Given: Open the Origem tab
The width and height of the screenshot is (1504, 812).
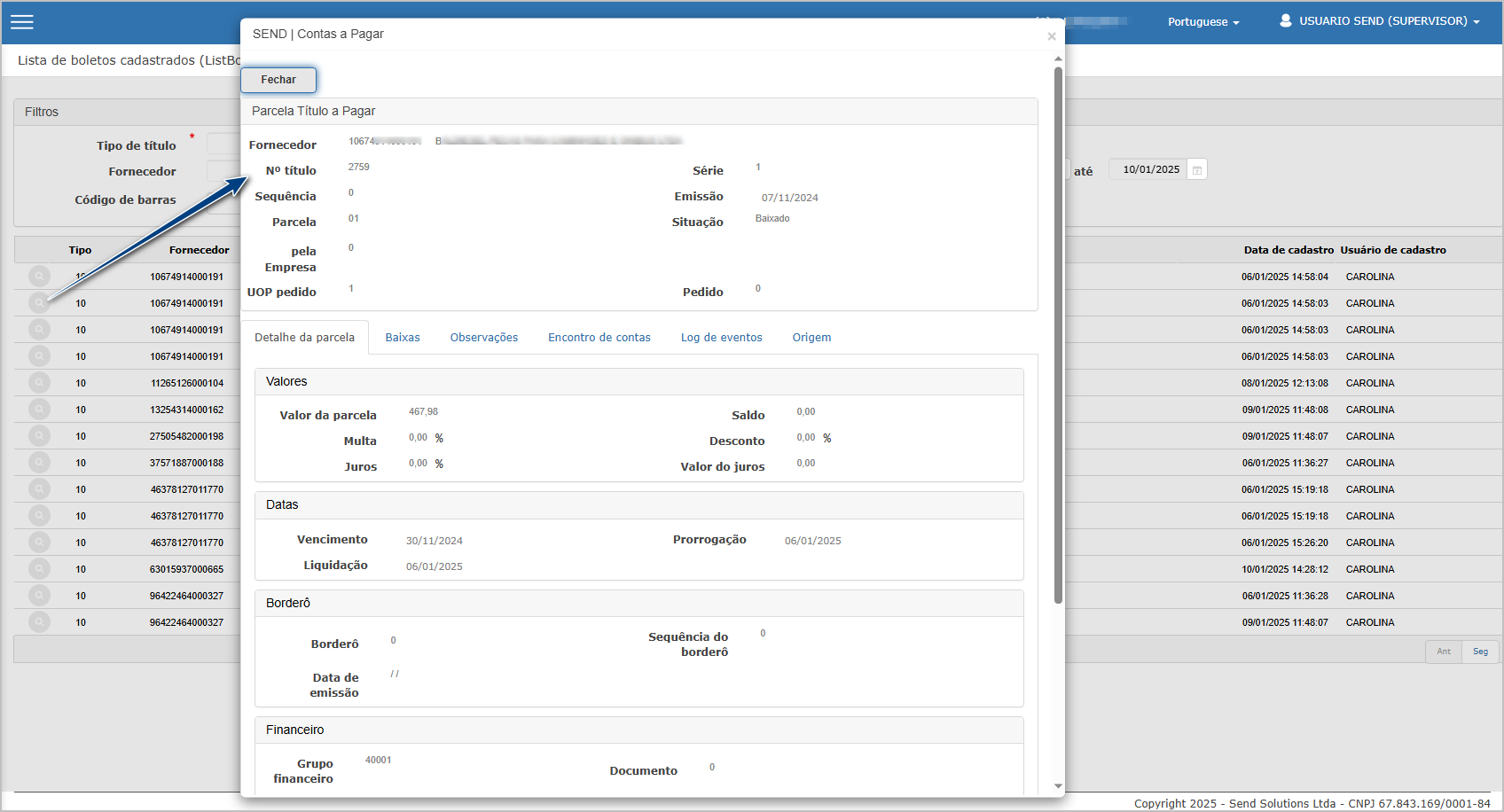Looking at the screenshot, I should click(x=811, y=338).
